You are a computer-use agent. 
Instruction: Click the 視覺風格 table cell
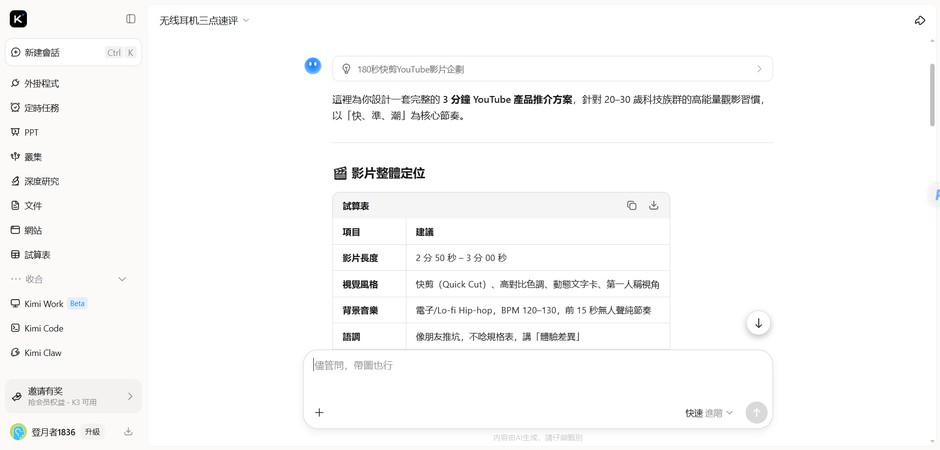[369, 284]
